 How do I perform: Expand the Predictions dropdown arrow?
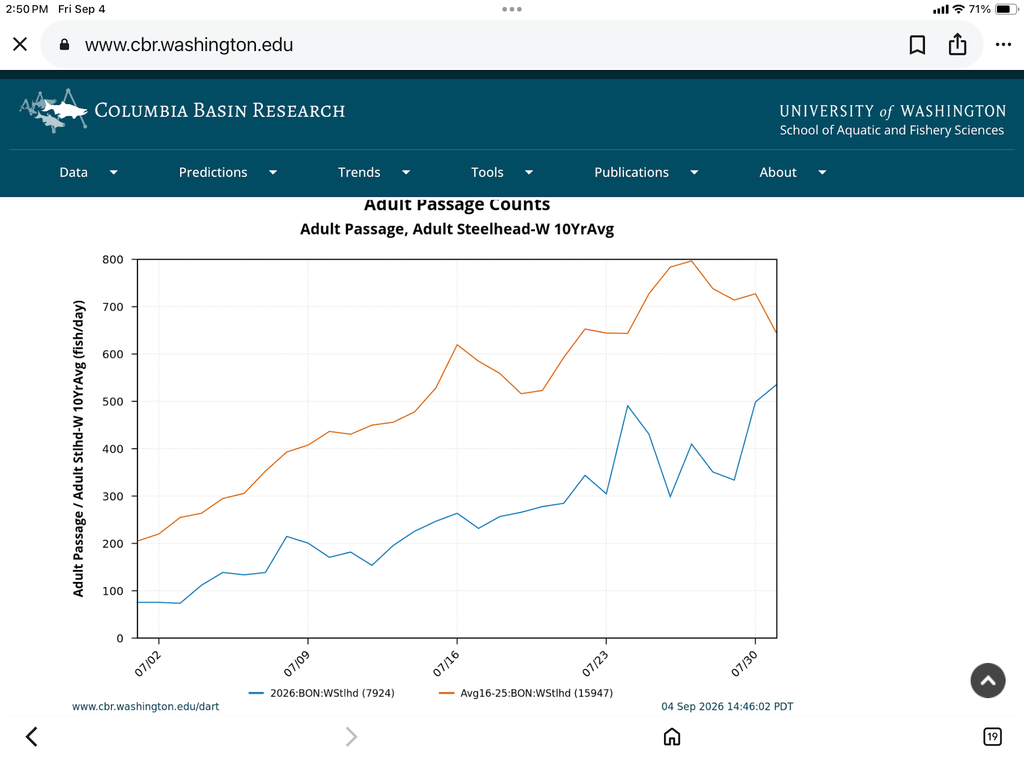pos(273,172)
